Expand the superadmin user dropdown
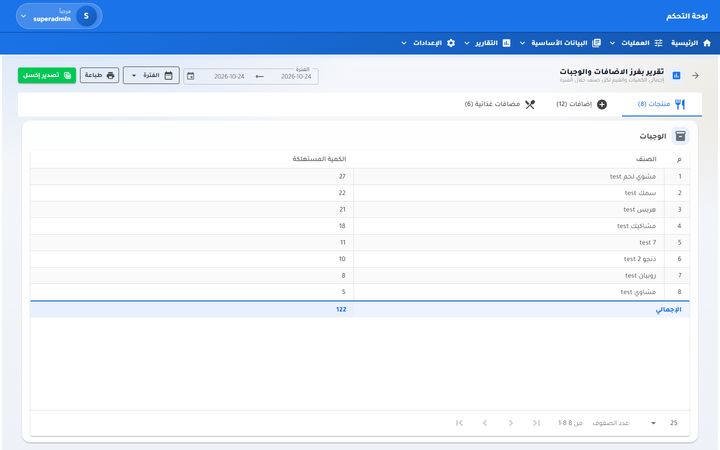This screenshot has width=720, height=450. (x=59, y=16)
